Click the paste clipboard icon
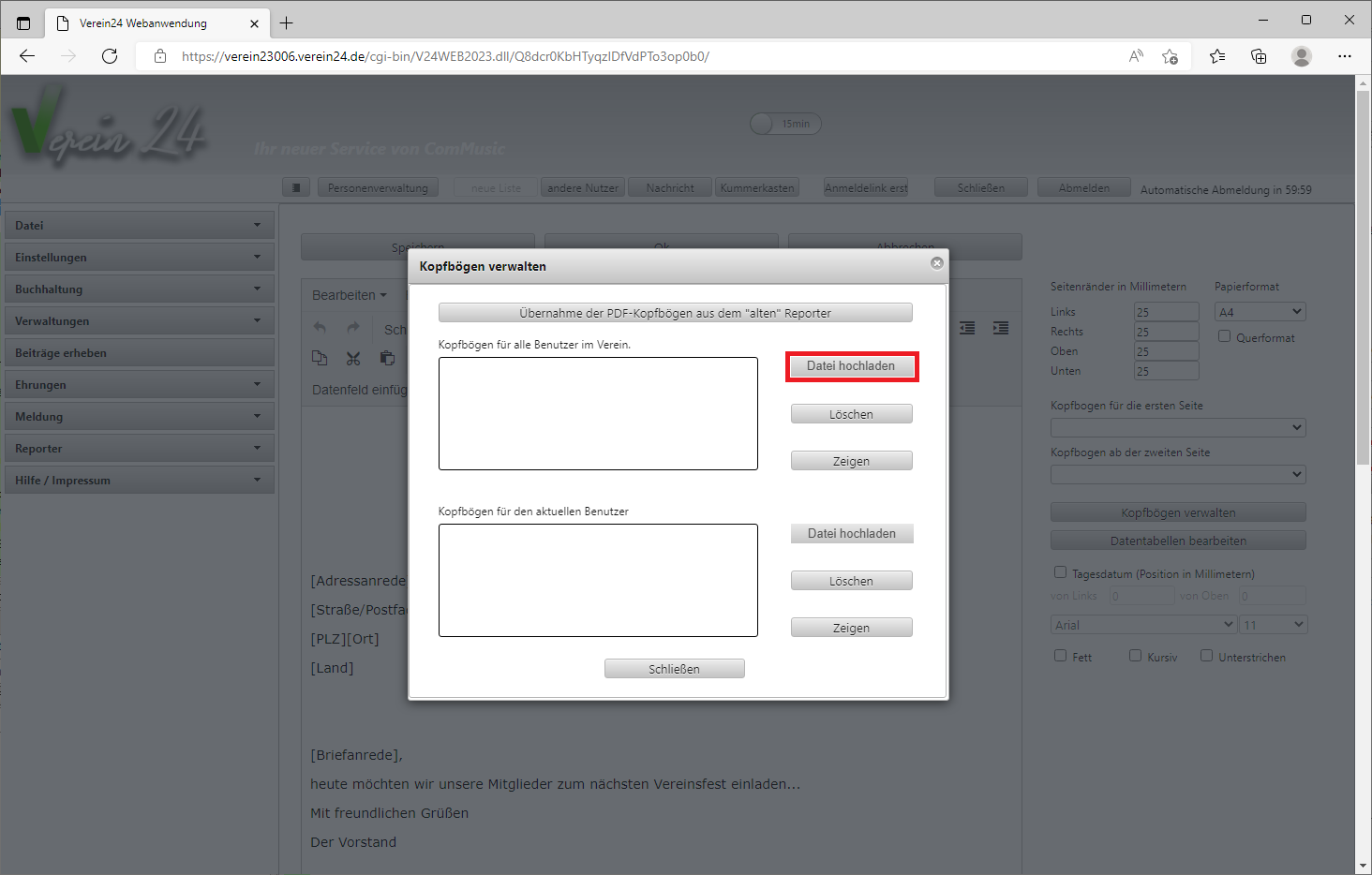The height and width of the screenshot is (875, 1372). point(387,358)
